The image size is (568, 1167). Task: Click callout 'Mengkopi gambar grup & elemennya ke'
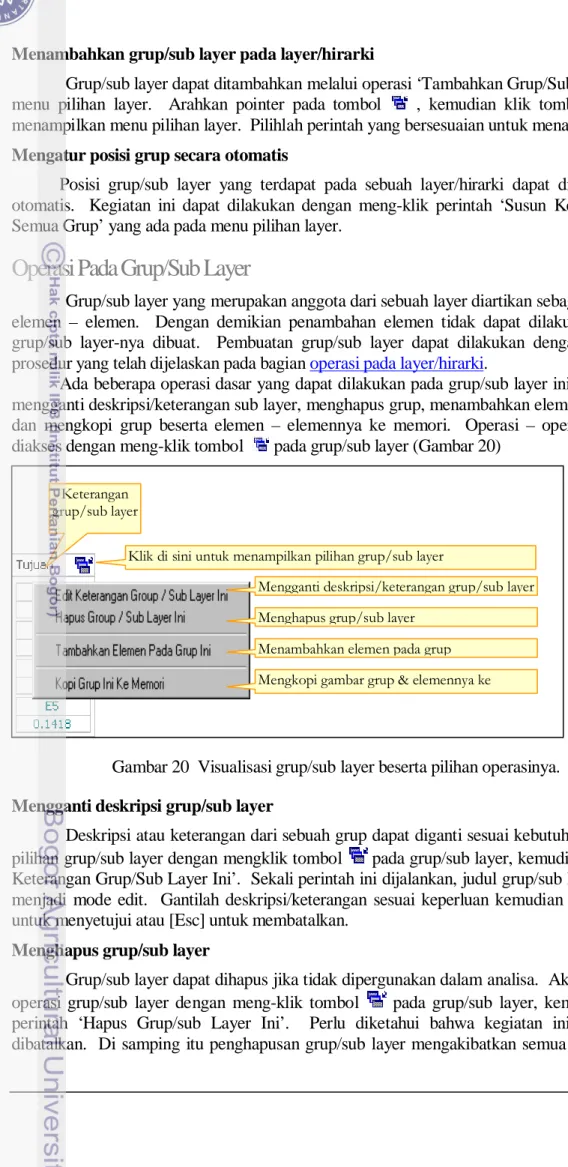click(x=396, y=680)
